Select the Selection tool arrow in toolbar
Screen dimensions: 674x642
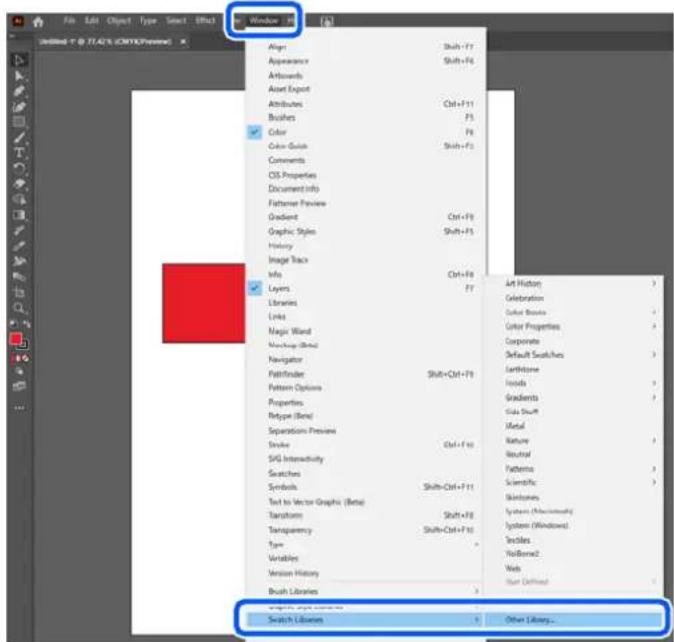tap(18, 60)
